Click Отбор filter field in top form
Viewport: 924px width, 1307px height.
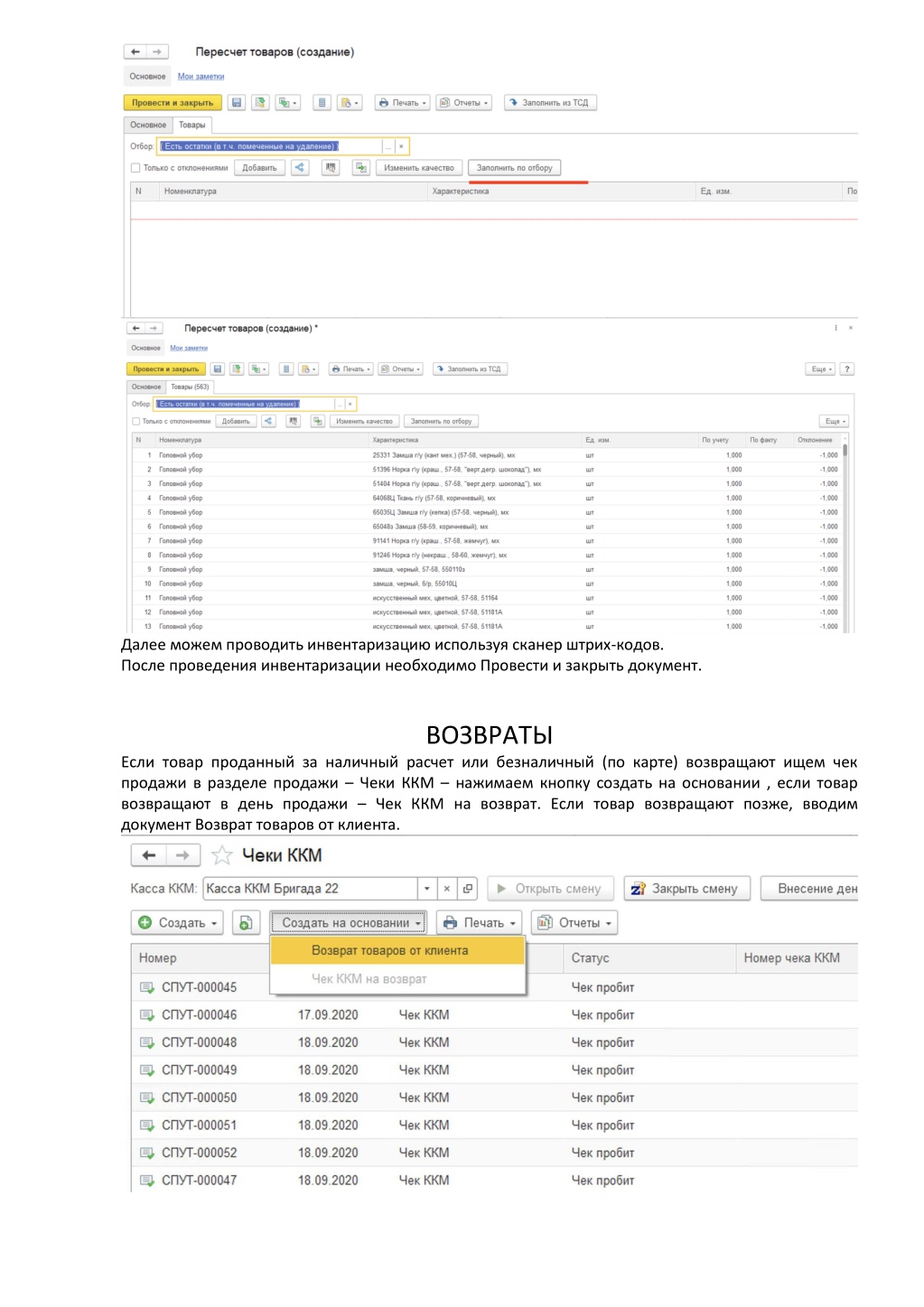(x=271, y=145)
